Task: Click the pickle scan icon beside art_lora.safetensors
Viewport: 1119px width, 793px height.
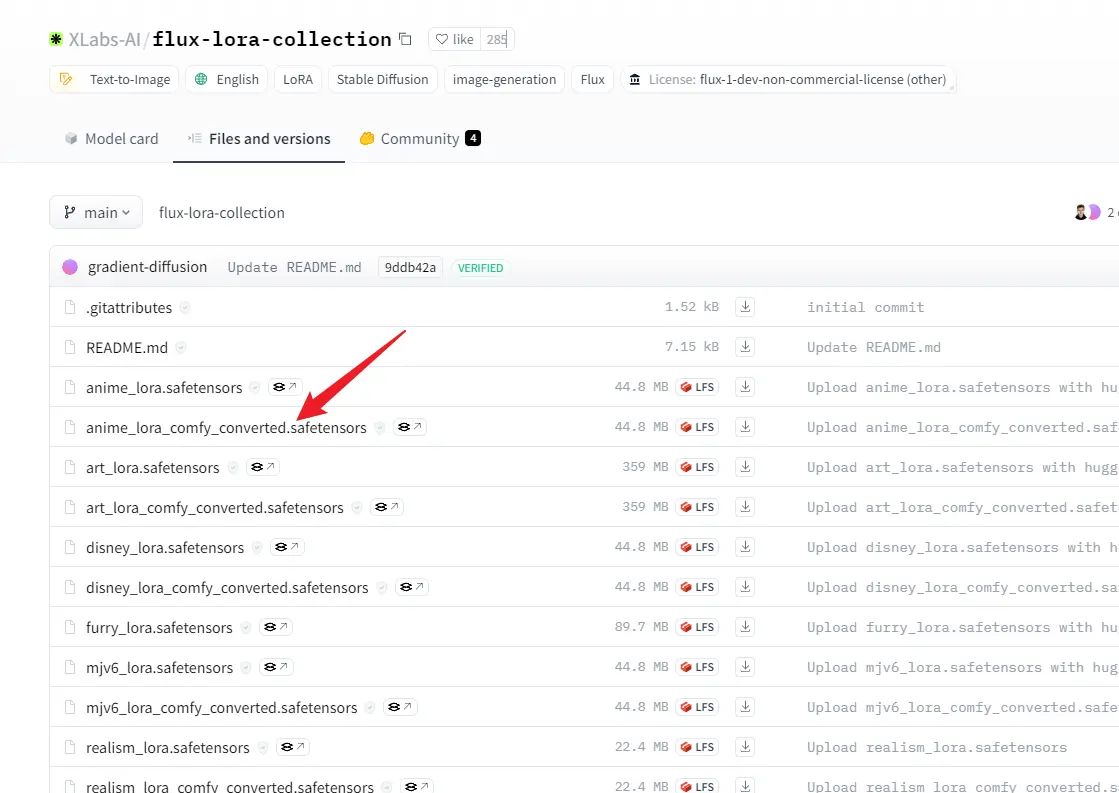Action: coord(263,467)
